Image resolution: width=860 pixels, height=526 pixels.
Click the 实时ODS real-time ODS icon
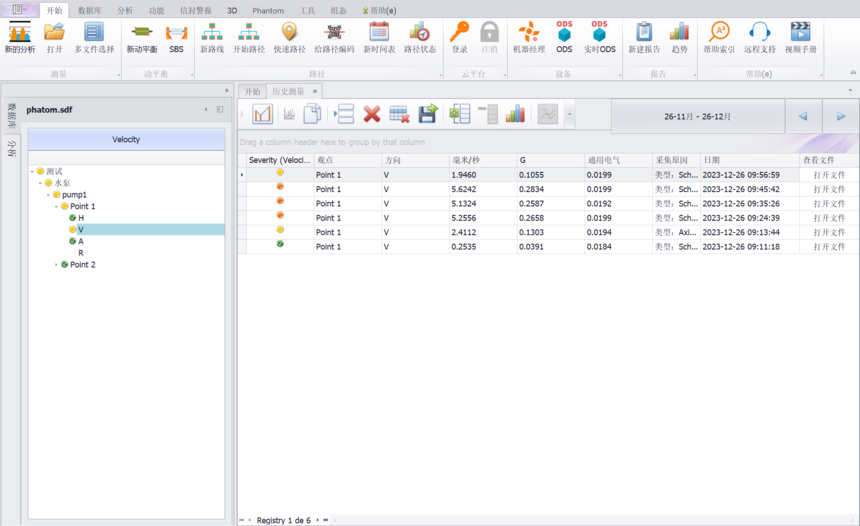pos(599,37)
